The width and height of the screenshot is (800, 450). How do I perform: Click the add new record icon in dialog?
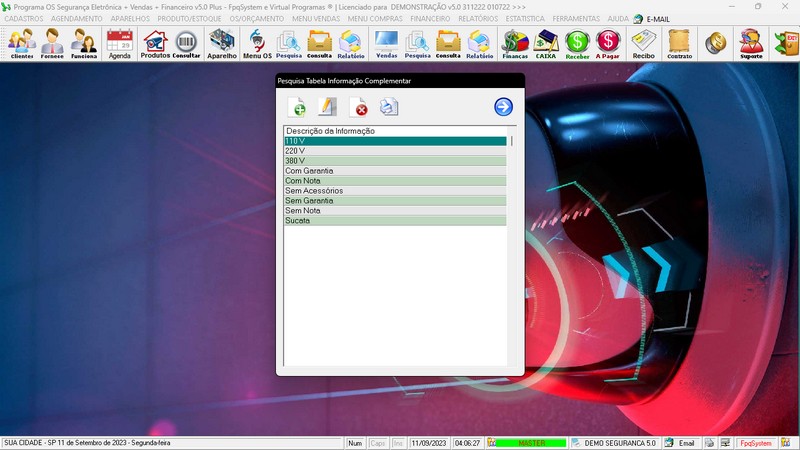(297, 107)
